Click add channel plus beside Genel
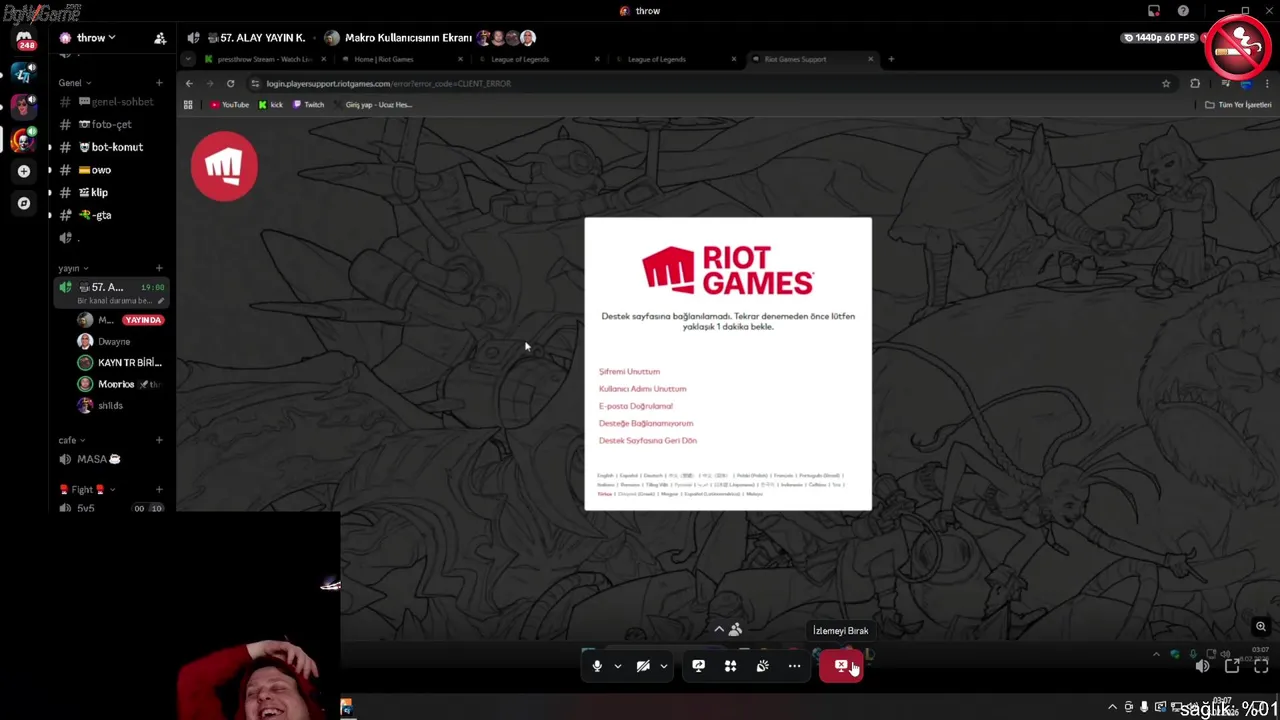 (159, 83)
